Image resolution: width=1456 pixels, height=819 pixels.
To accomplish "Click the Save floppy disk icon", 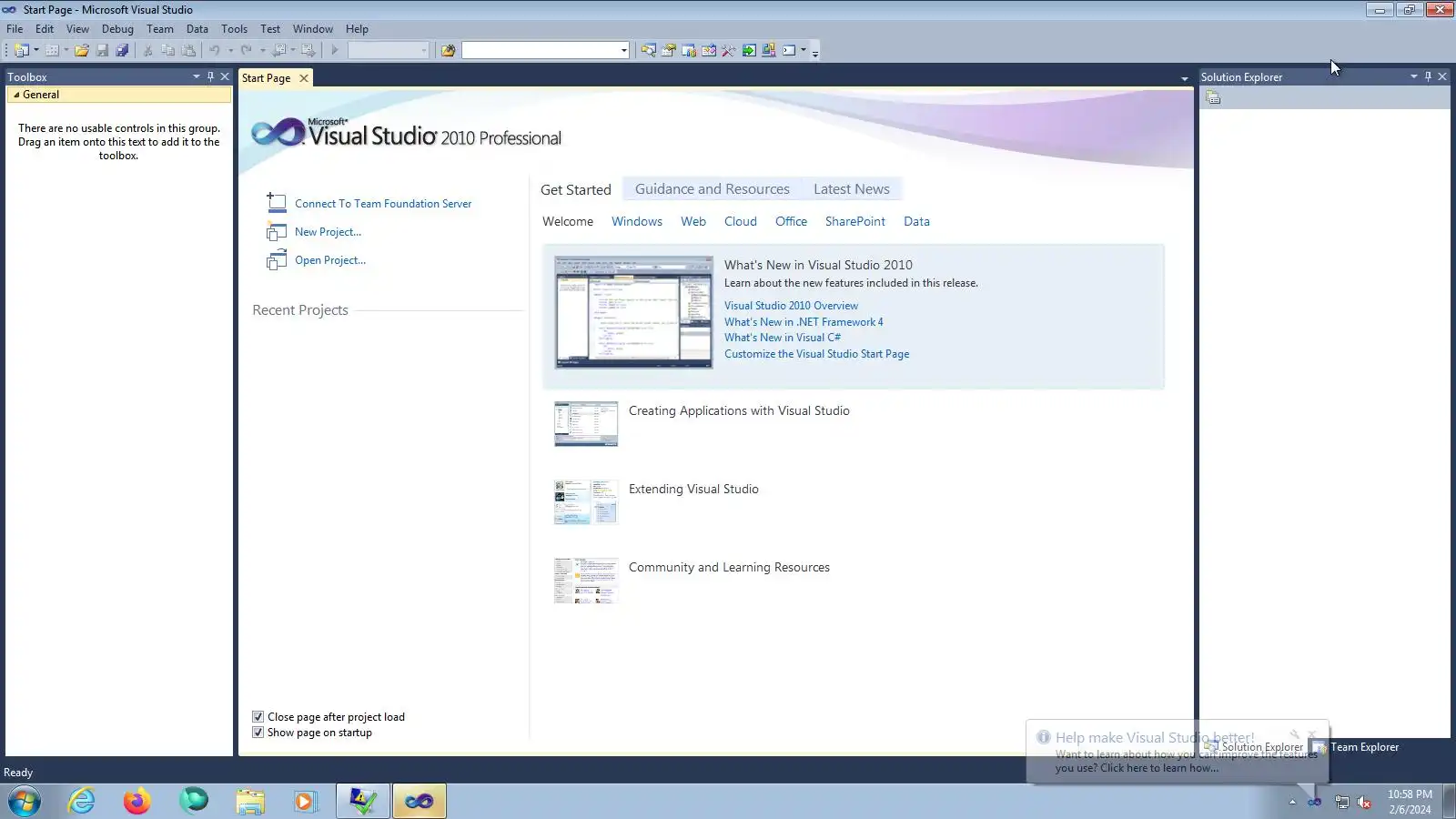I will (102, 51).
